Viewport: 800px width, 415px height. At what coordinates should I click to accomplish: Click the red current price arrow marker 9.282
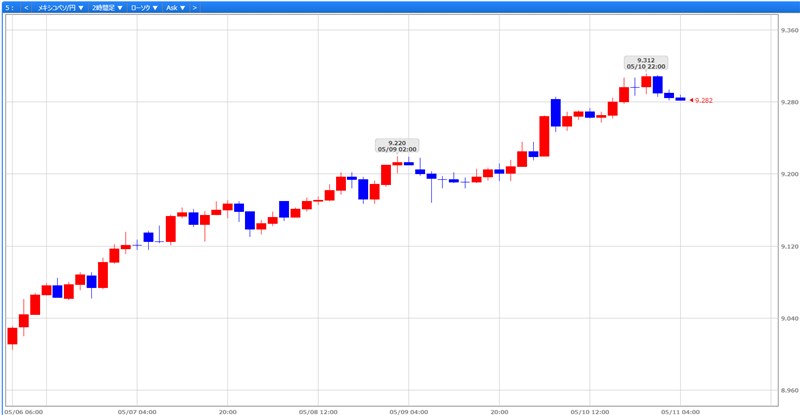coord(702,100)
